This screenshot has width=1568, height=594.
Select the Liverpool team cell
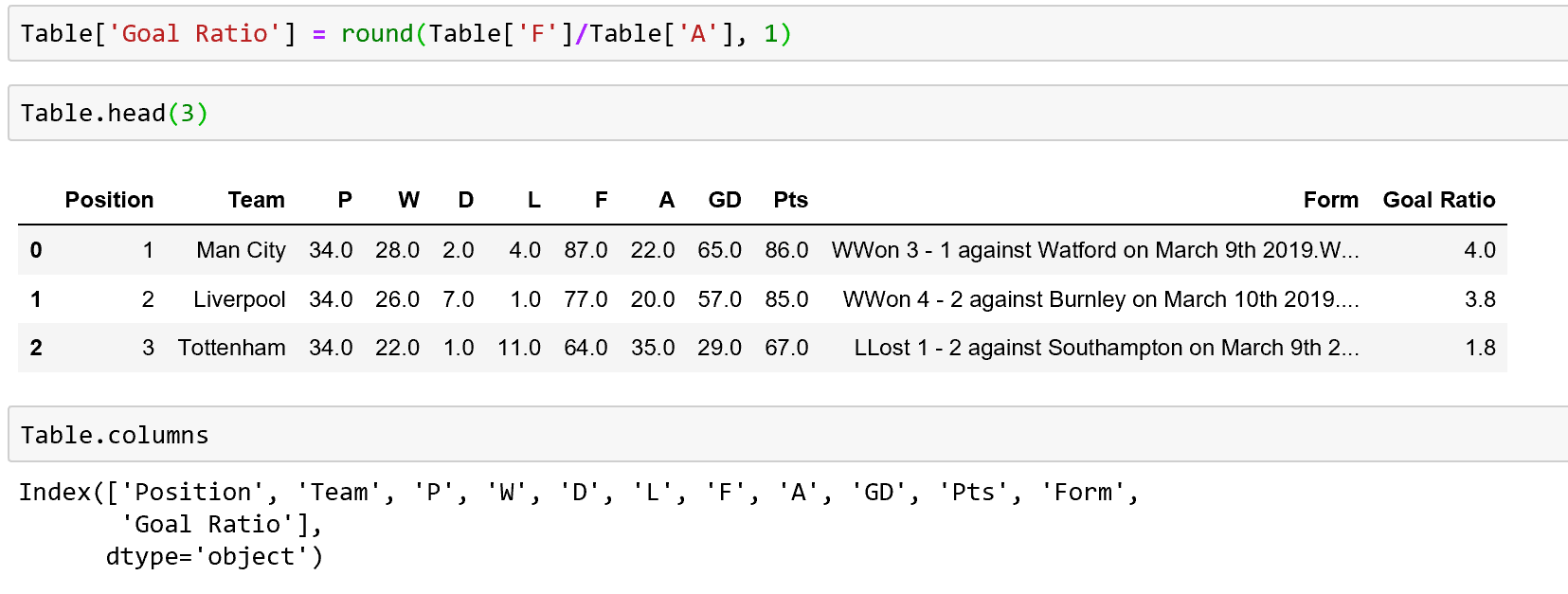[x=239, y=299]
